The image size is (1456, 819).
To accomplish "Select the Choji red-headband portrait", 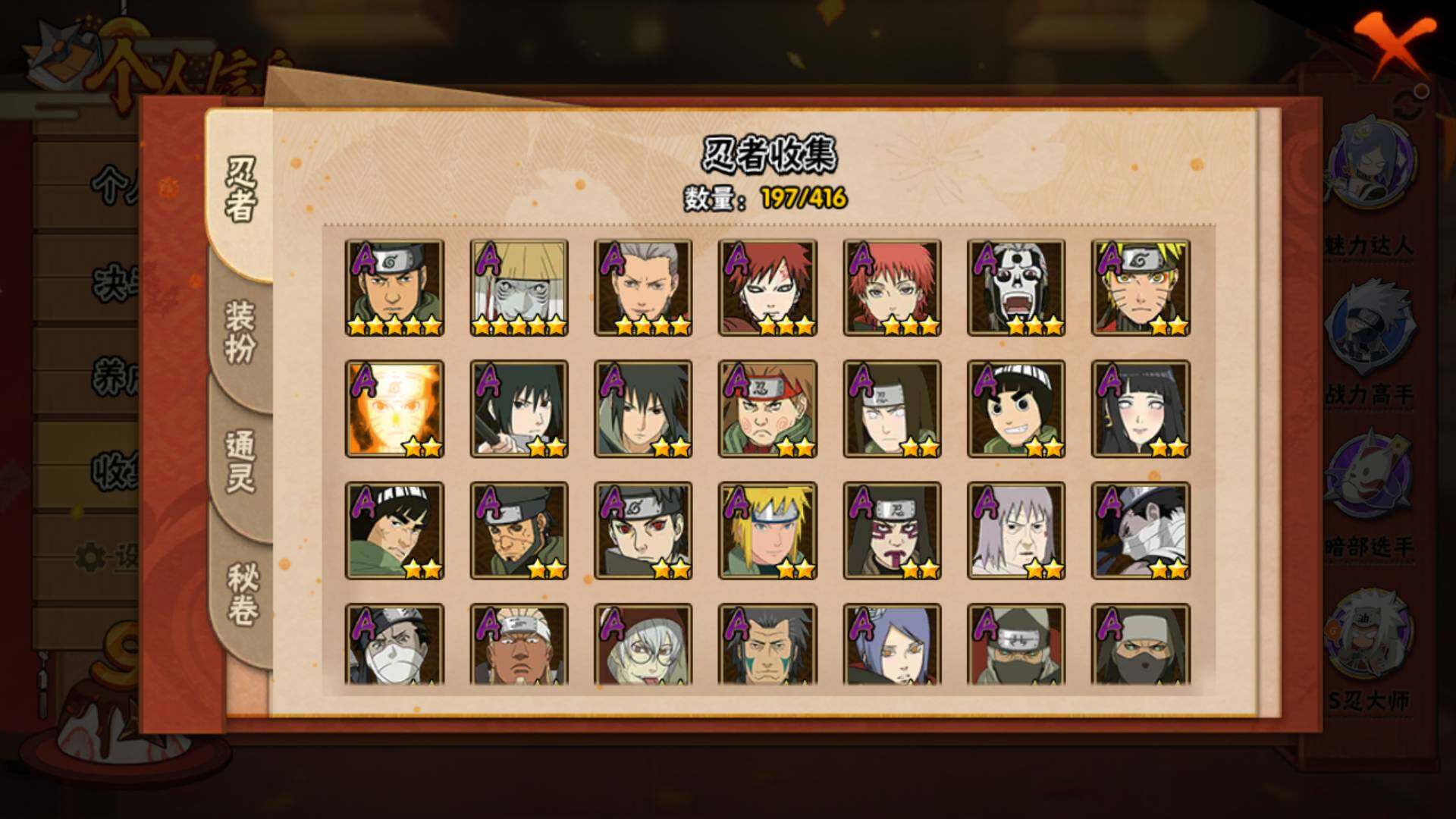I will tap(767, 409).
